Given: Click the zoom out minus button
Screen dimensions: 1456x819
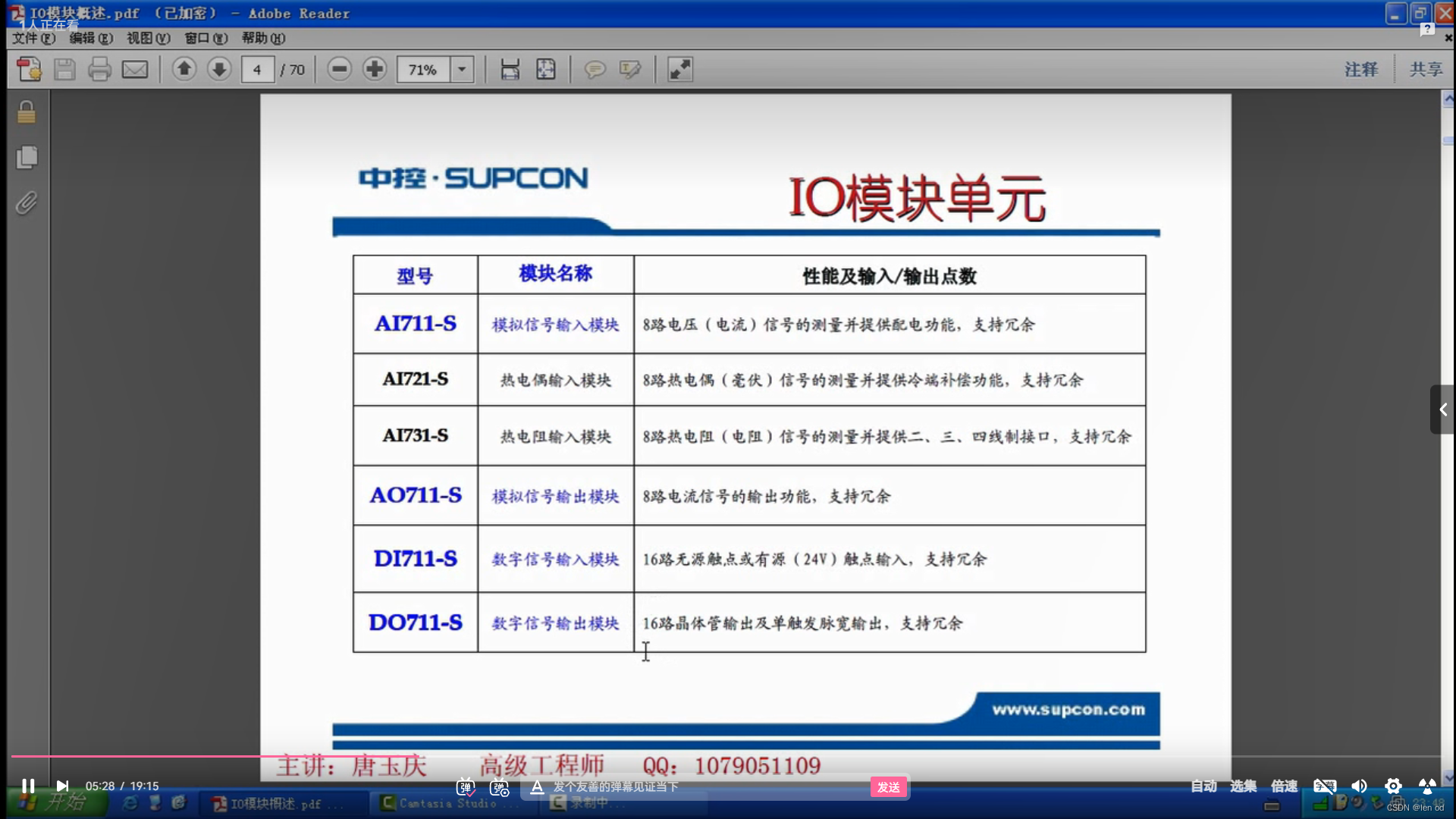Looking at the screenshot, I should click(339, 70).
